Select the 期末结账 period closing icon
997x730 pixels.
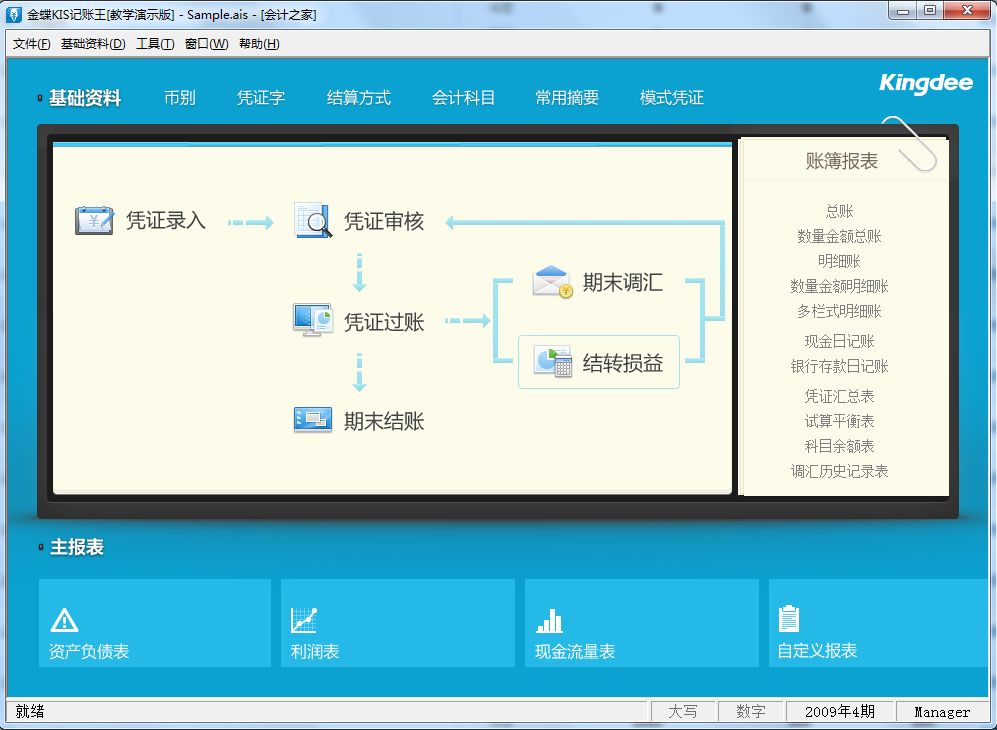click(313, 420)
